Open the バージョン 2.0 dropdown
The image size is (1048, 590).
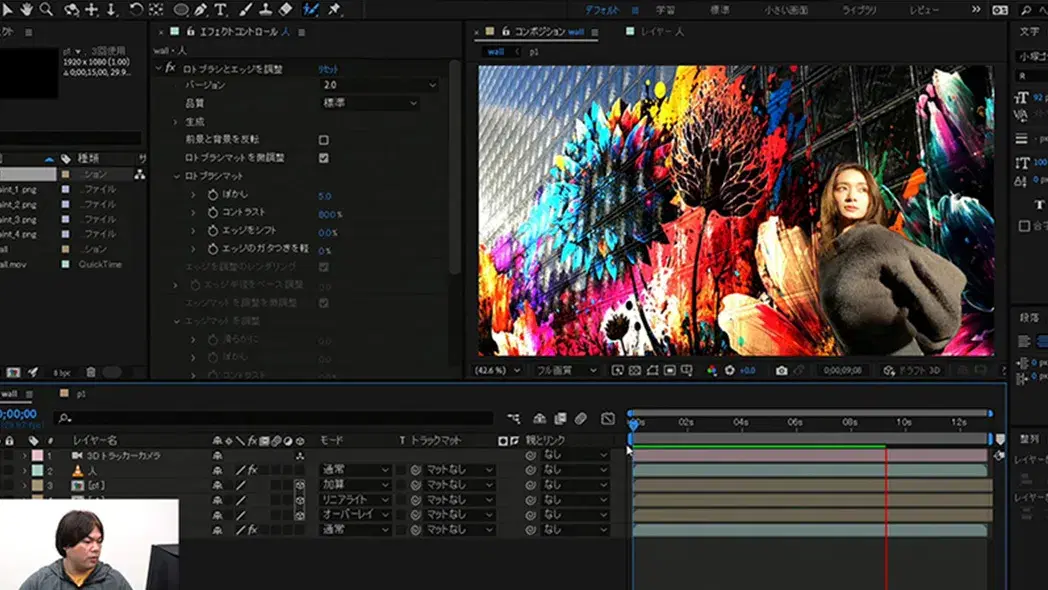pos(379,86)
